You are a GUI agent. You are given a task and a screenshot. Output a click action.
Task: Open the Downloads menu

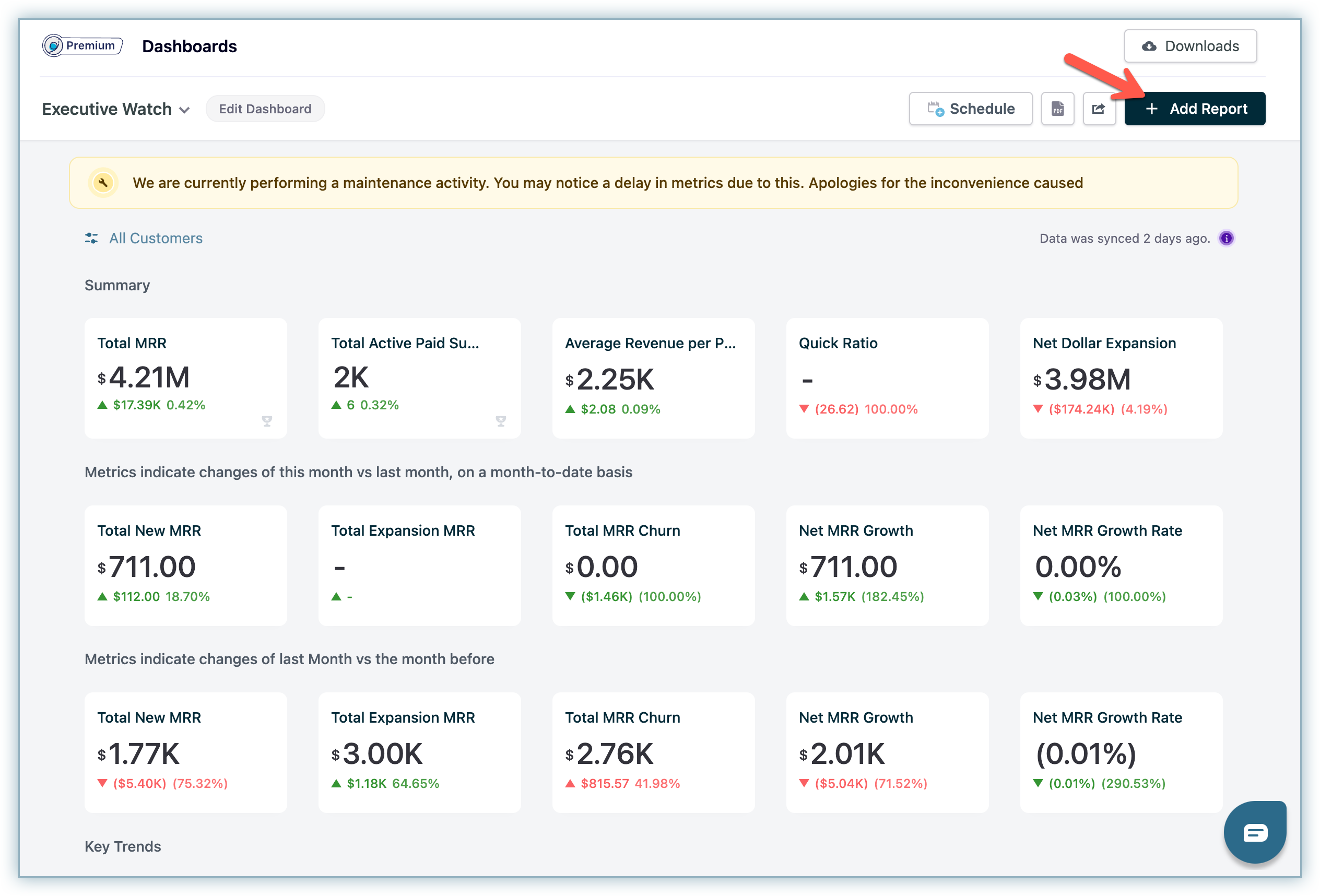(x=1190, y=46)
